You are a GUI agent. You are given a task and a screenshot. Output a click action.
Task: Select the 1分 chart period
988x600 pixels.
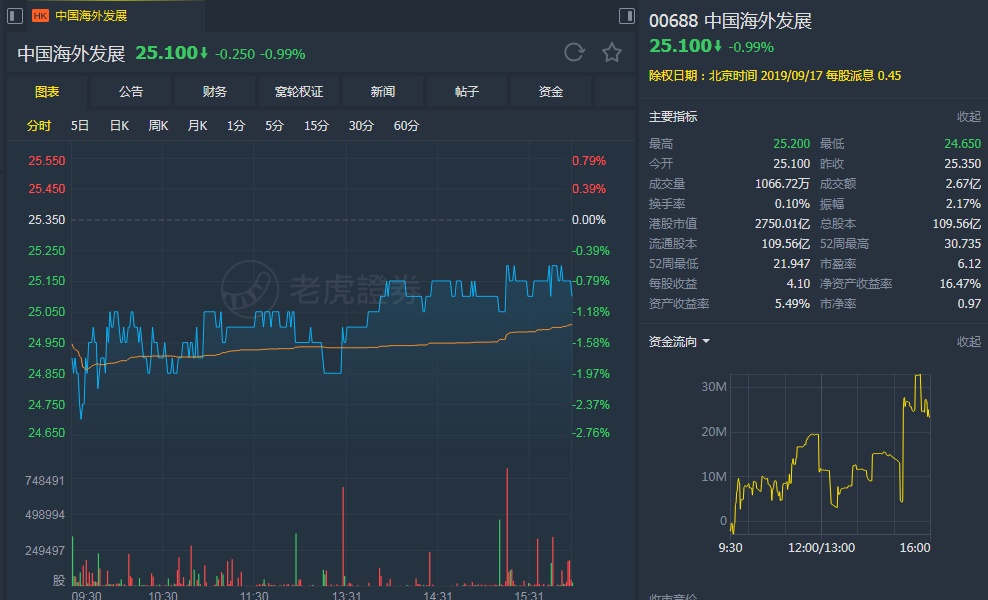coord(236,125)
